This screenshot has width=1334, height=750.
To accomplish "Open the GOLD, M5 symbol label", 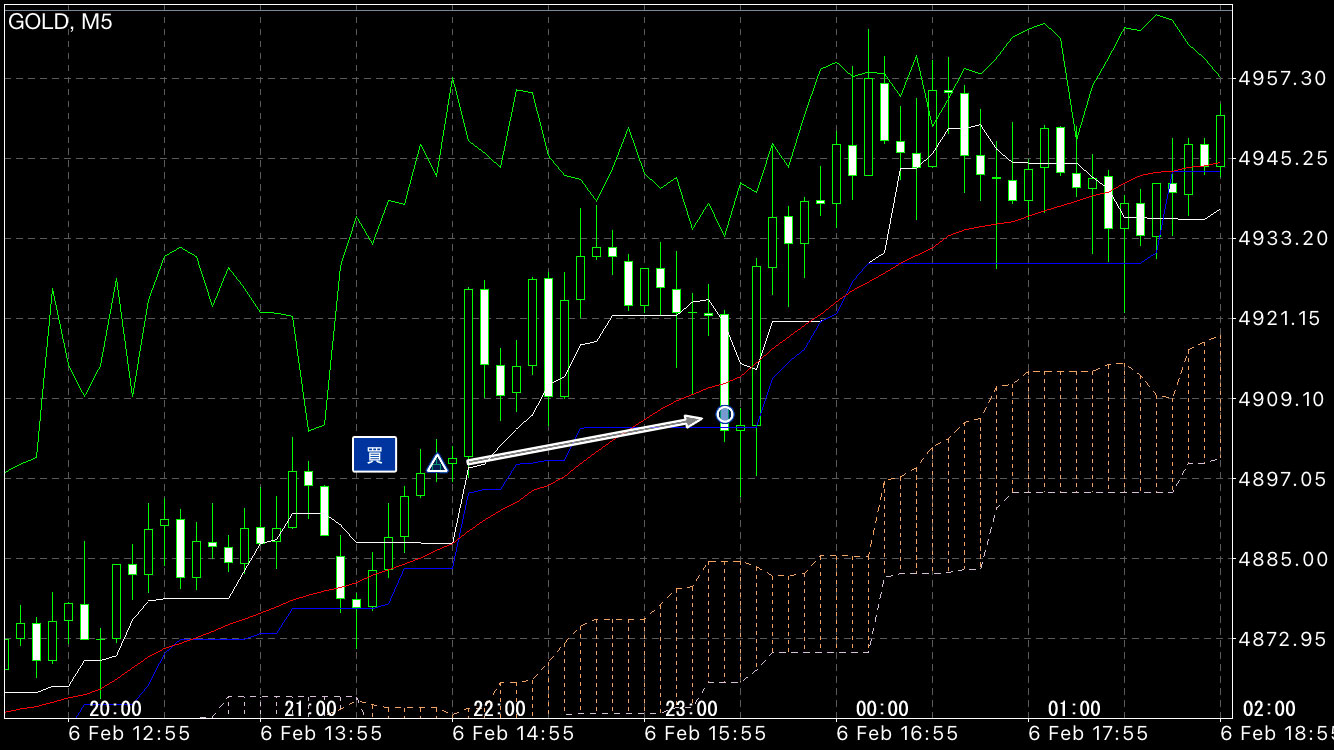I will (61, 22).
